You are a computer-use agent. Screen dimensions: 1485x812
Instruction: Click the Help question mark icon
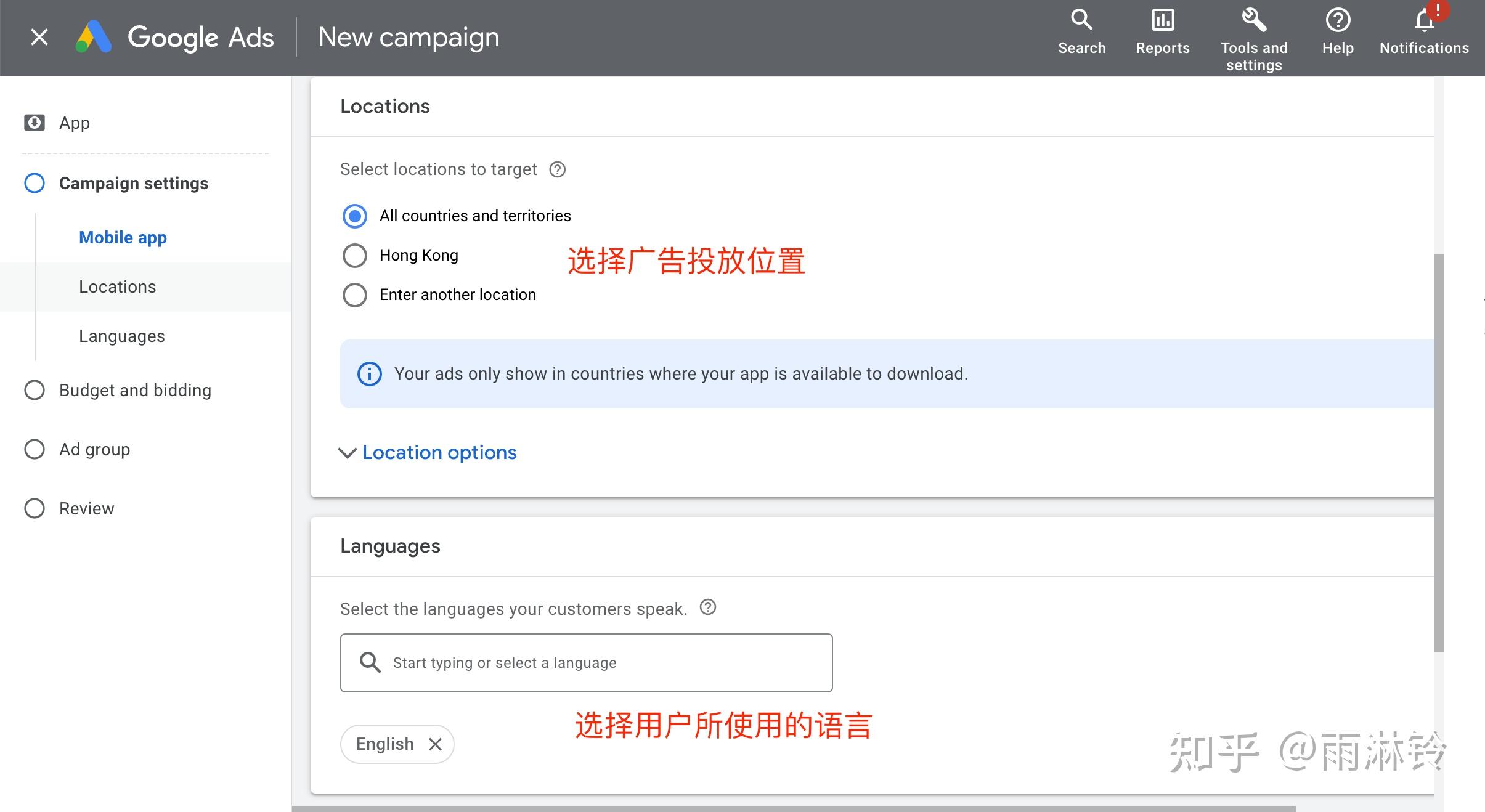[x=1338, y=20]
